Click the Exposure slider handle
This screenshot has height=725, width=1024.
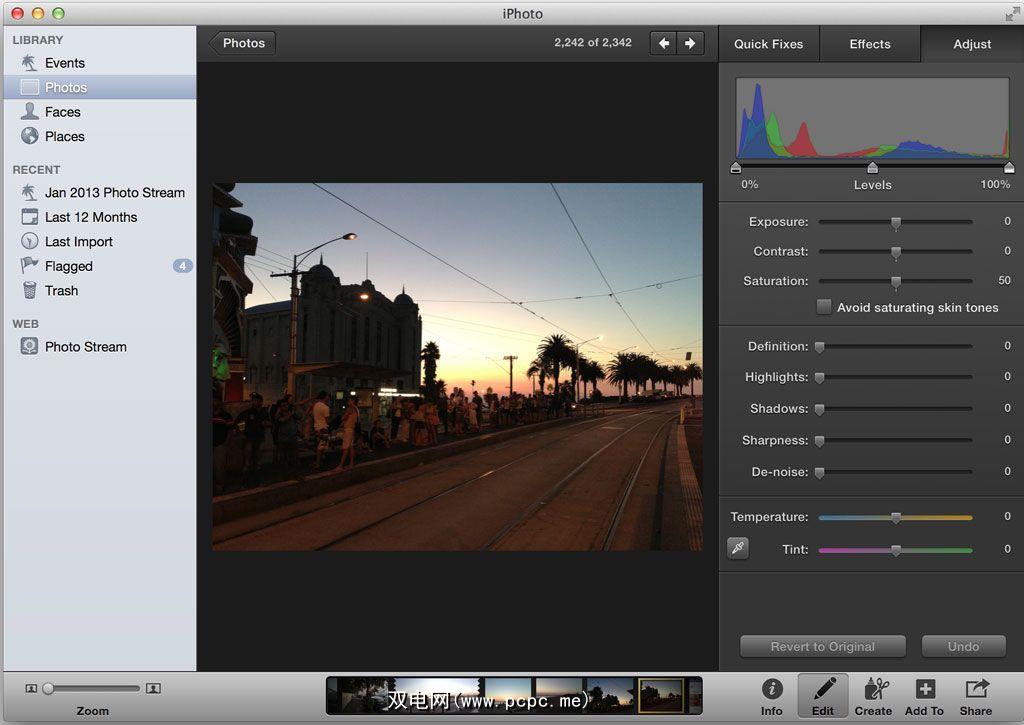[896, 222]
